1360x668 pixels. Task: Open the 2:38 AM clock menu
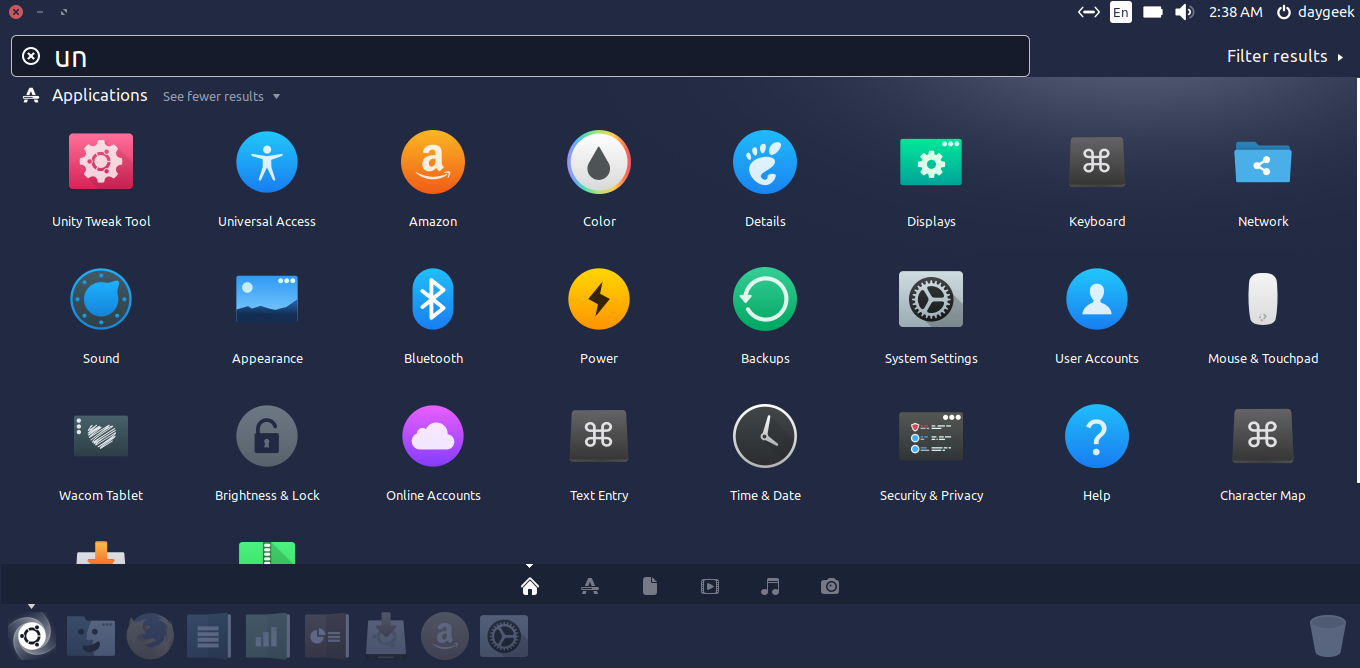(1236, 12)
